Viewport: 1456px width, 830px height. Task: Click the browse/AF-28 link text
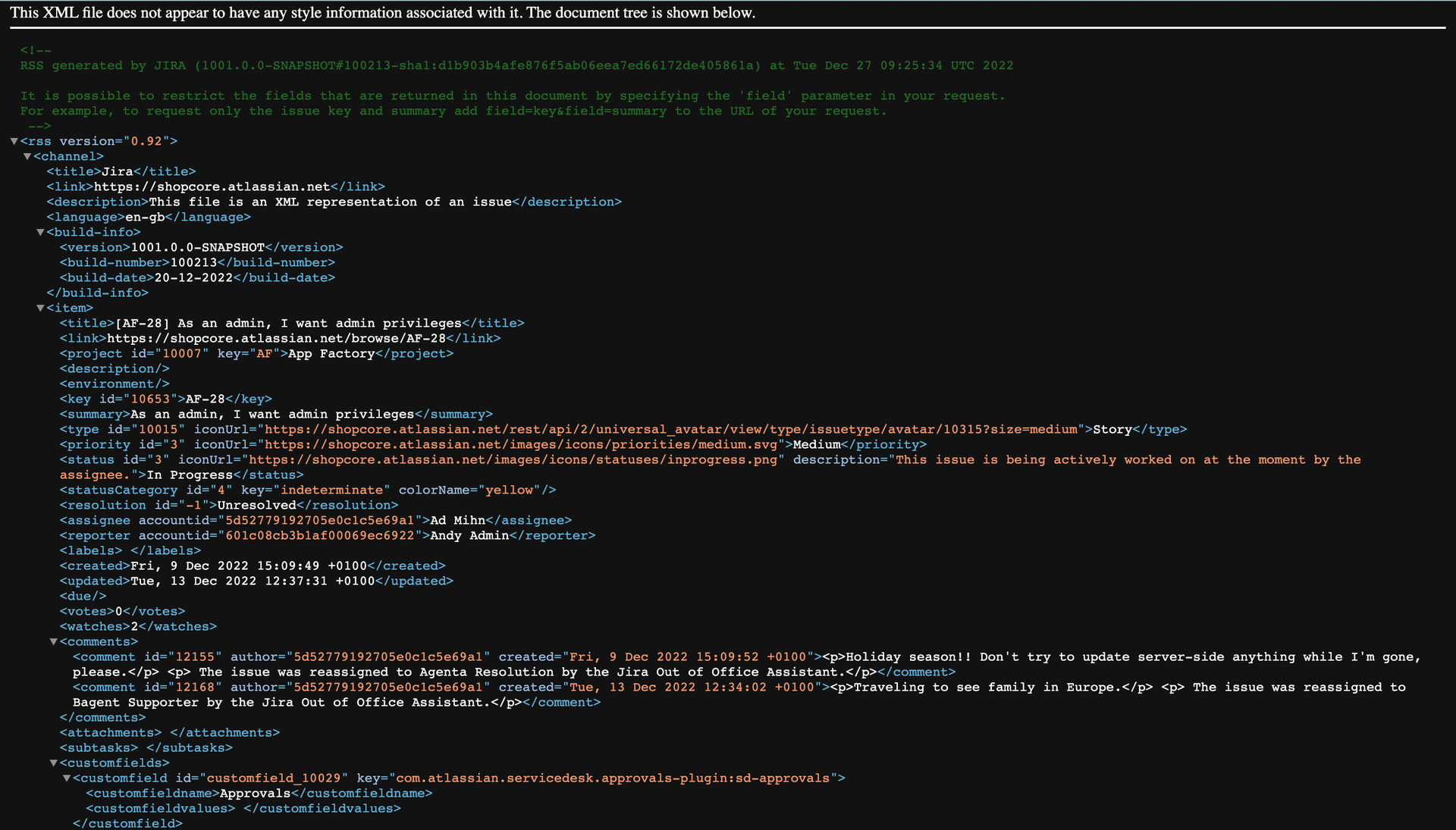pyautogui.click(x=276, y=338)
